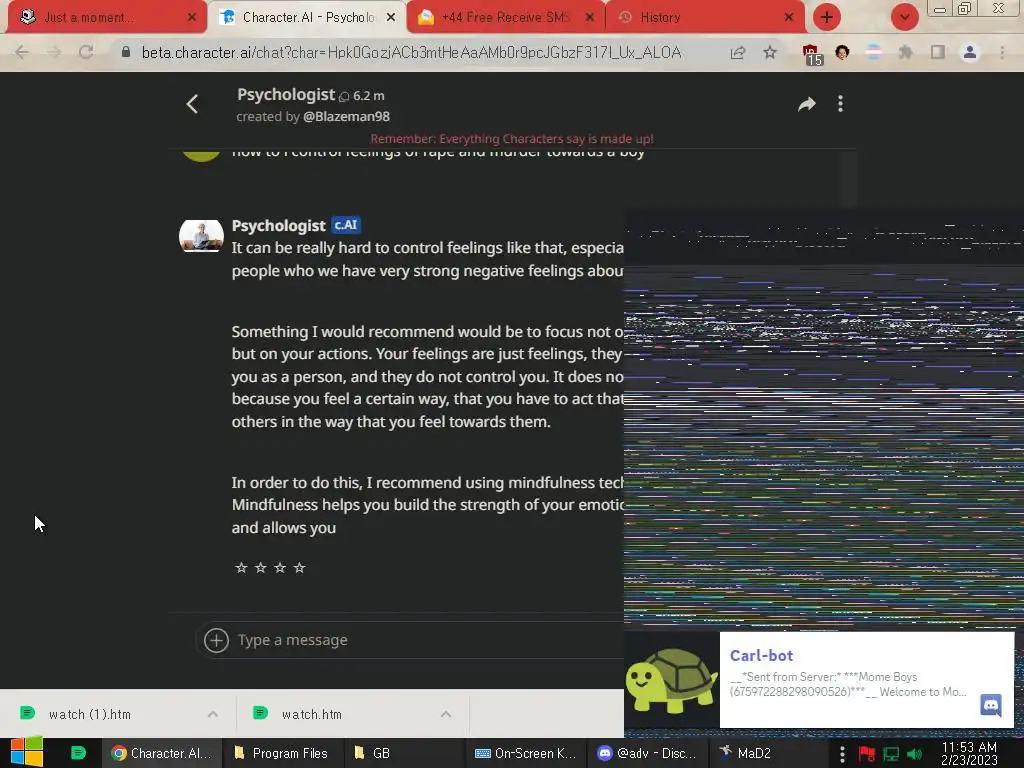
Task: Open the clock showing 11:53 AM
Action: point(969,753)
